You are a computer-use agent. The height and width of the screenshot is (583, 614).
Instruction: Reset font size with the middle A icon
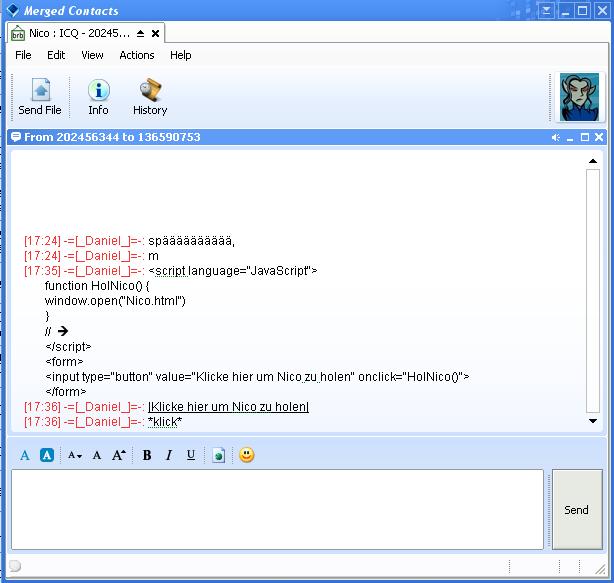click(x=97, y=455)
